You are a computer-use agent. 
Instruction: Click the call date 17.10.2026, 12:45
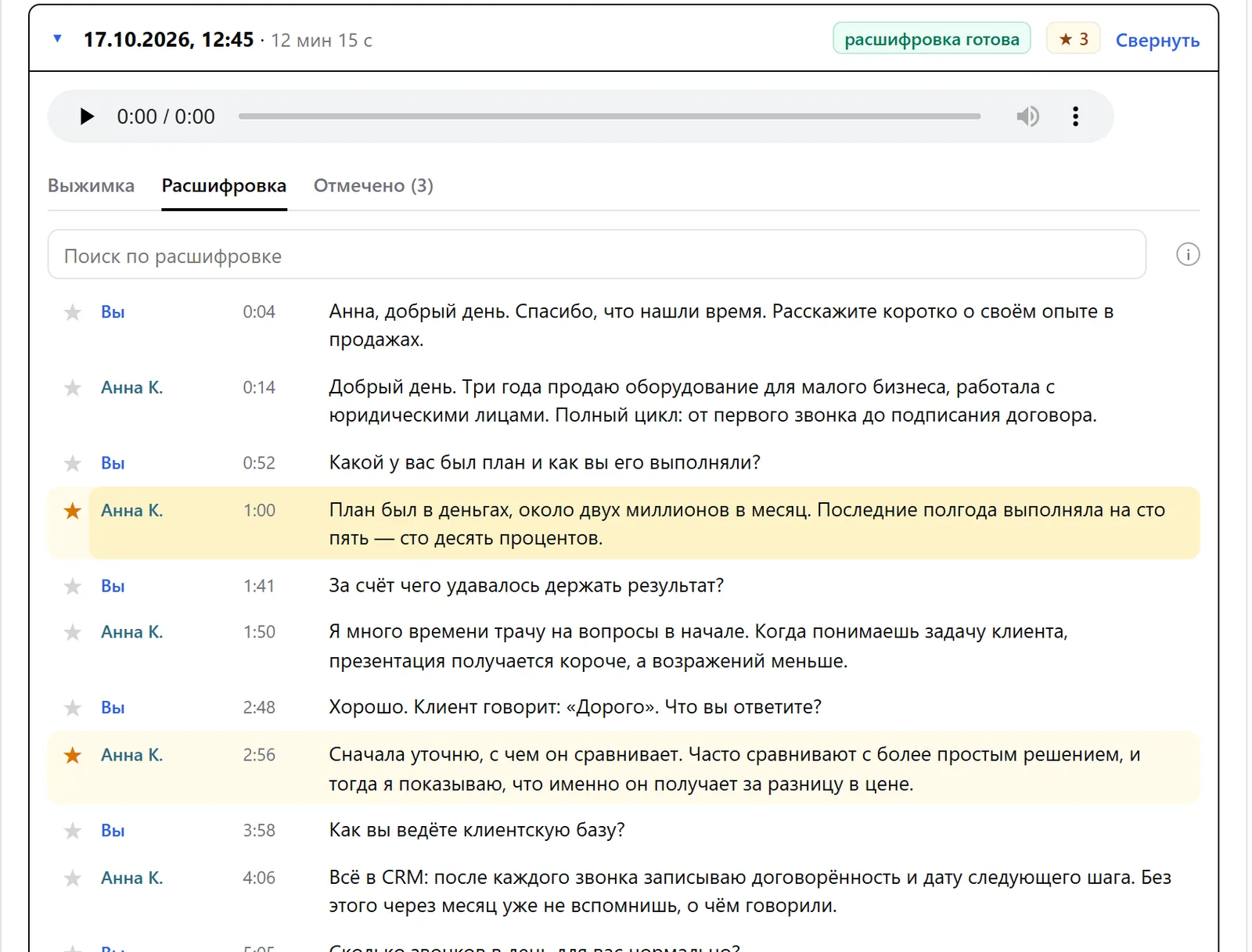(168, 39)
